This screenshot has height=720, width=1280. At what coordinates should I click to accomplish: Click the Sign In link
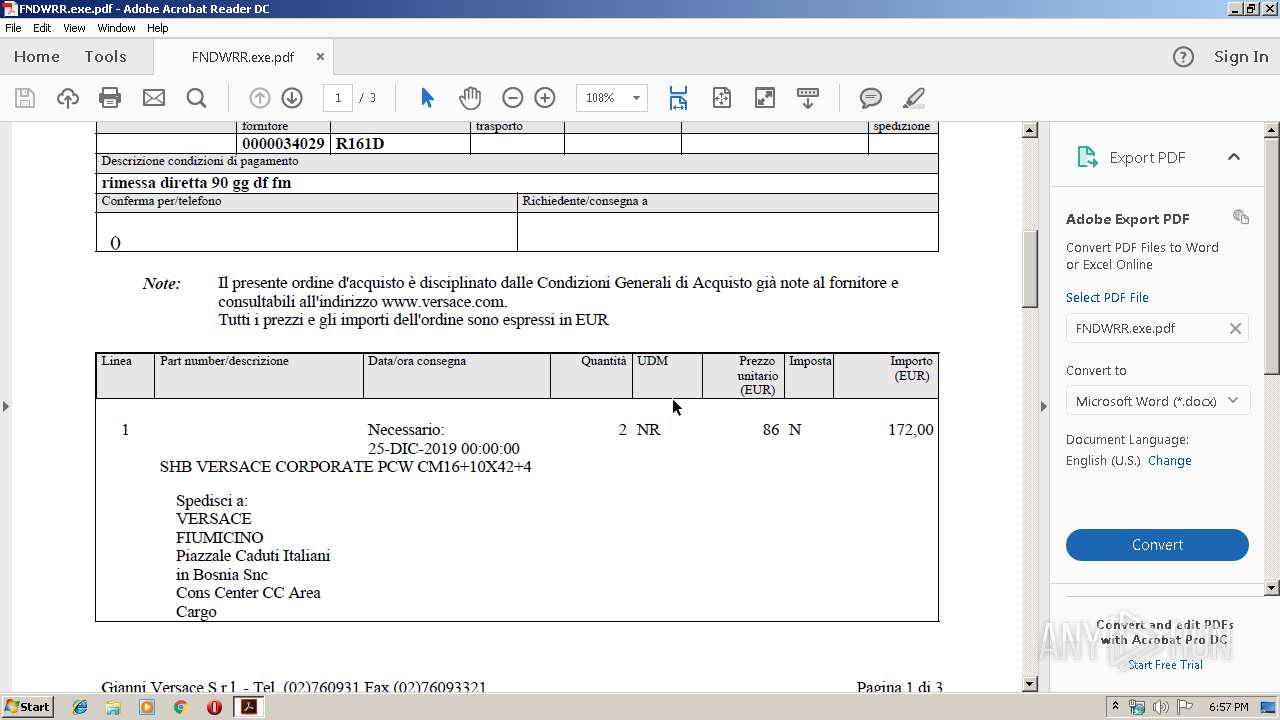pos(1241,57)
